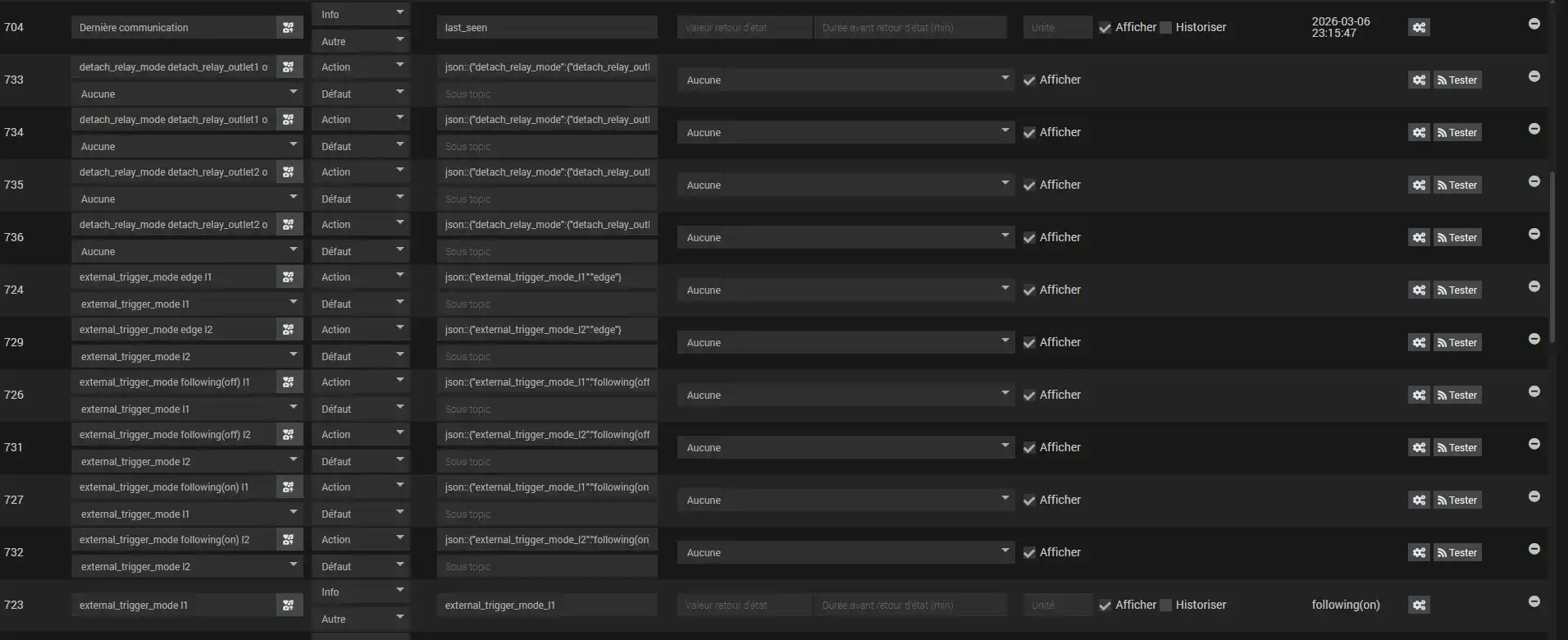Remove command 733 with minus icon

(1534, 77)
